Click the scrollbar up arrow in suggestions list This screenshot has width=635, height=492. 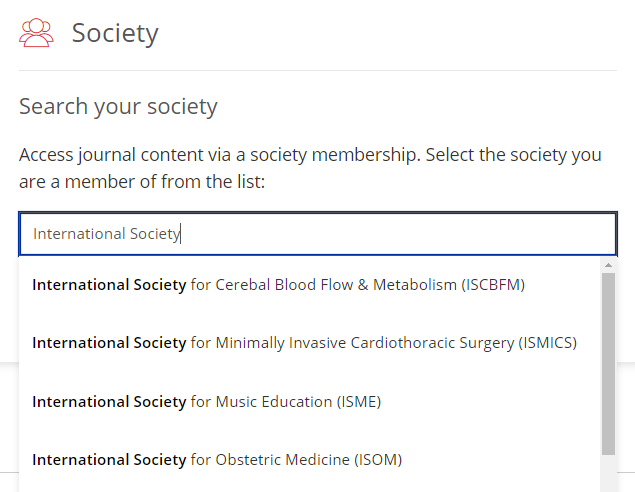608,265
